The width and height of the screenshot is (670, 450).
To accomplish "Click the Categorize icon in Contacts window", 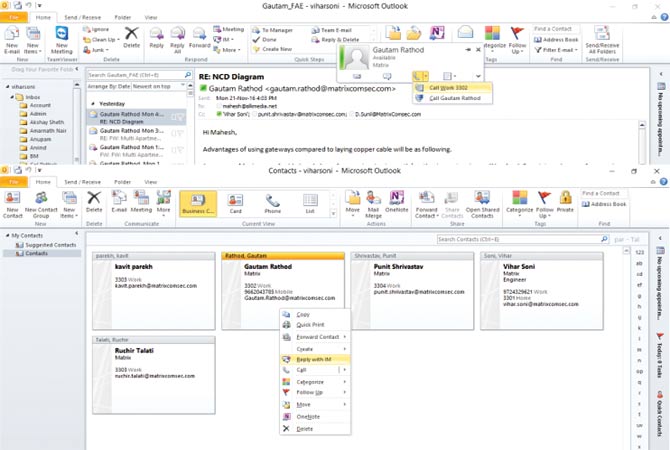I will tap(520, 205).
